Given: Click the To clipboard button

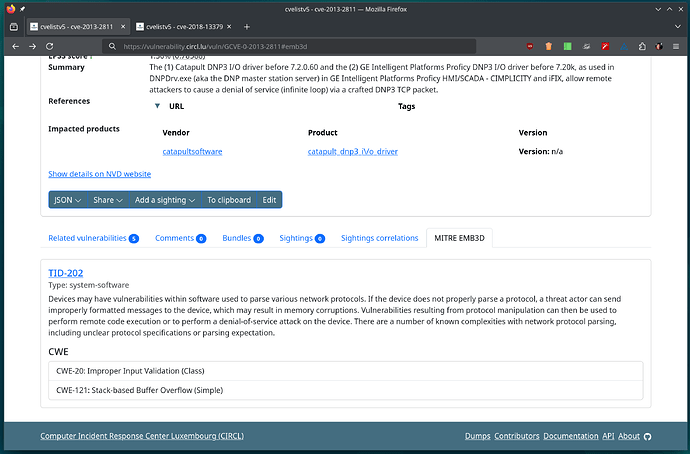Looking at the screenshot, I should (x=229, y=200).
